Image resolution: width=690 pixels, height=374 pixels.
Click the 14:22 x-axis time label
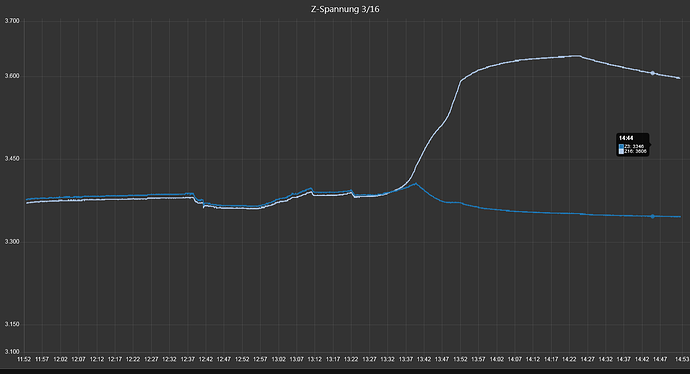pos(569,359)
